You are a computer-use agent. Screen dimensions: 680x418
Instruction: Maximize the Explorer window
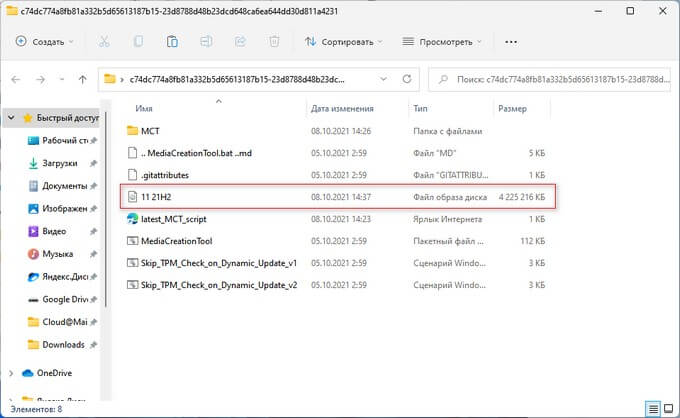click(630, 11)
